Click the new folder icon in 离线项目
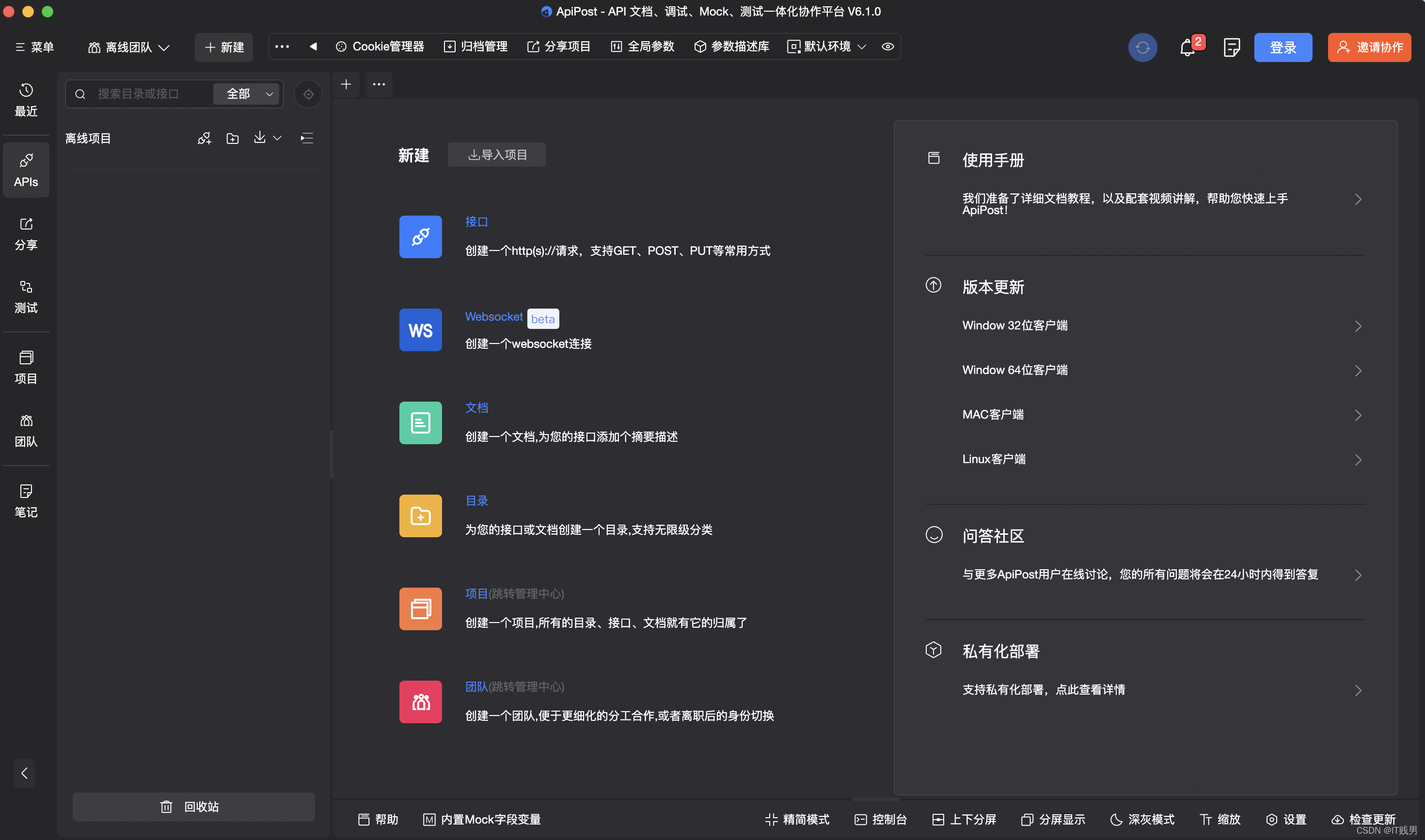1425x840 pixels. click(232, 139)
